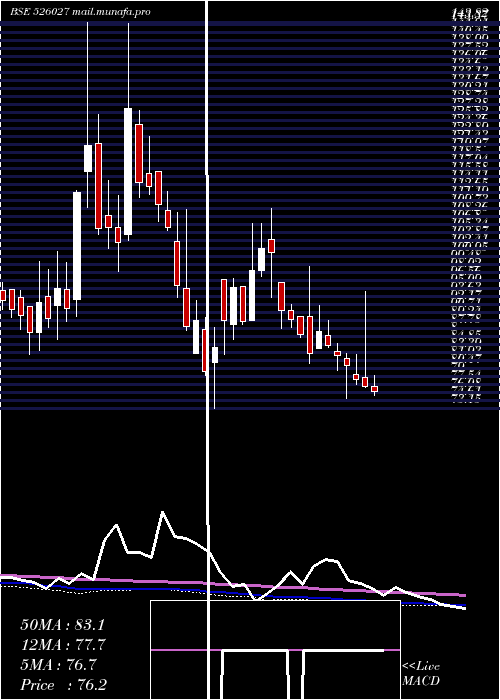Viewport: 500px width, 700px height.
Task: Select the "50MA : 83.1" readout
Action: point(62,625)
